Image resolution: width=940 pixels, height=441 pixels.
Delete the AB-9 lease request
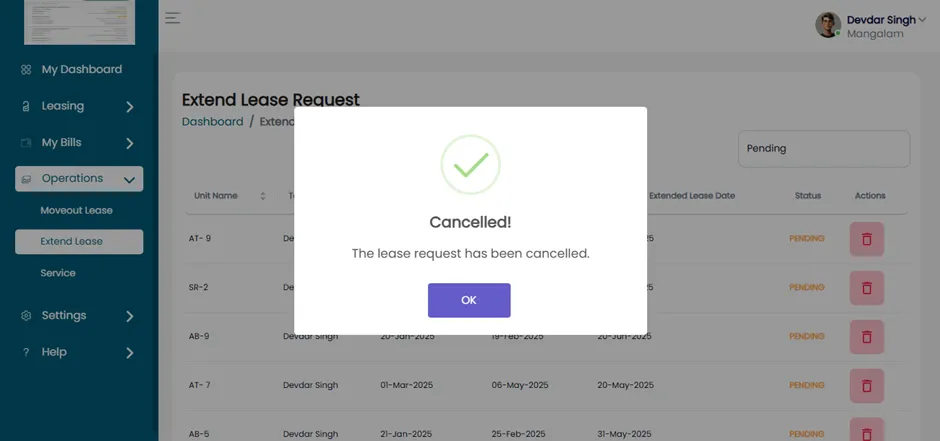tap(866, 337)
